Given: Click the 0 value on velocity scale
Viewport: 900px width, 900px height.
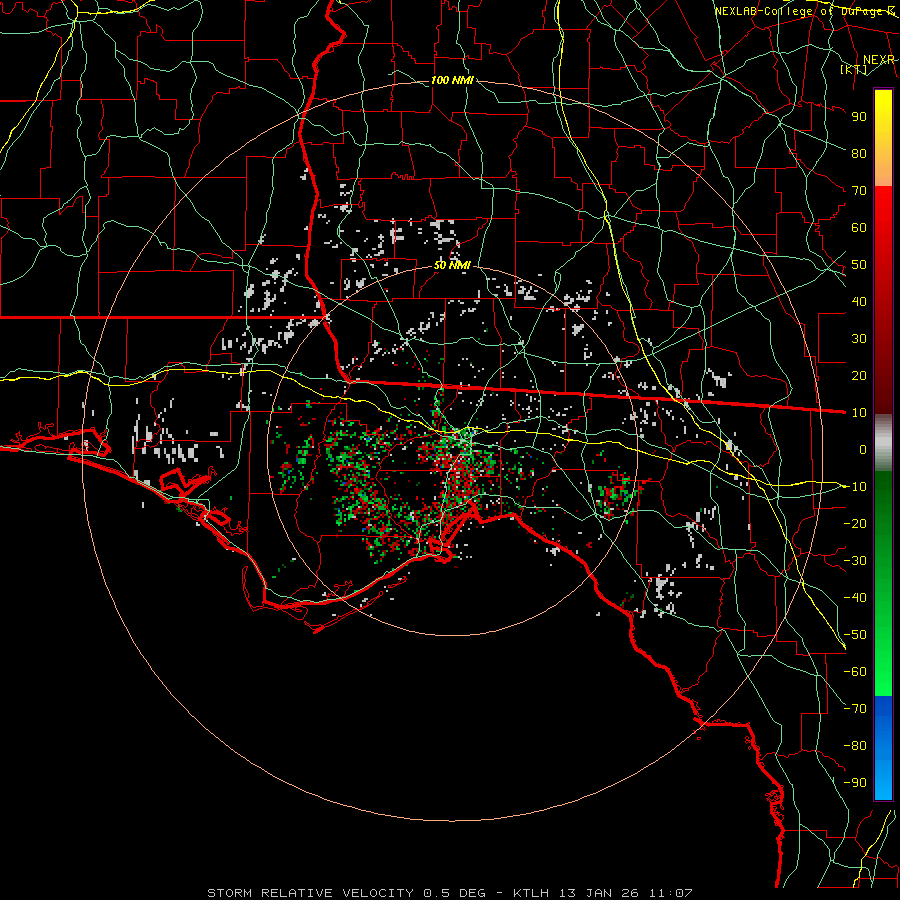Looking at the screenshot, I should tap(863, 449).
